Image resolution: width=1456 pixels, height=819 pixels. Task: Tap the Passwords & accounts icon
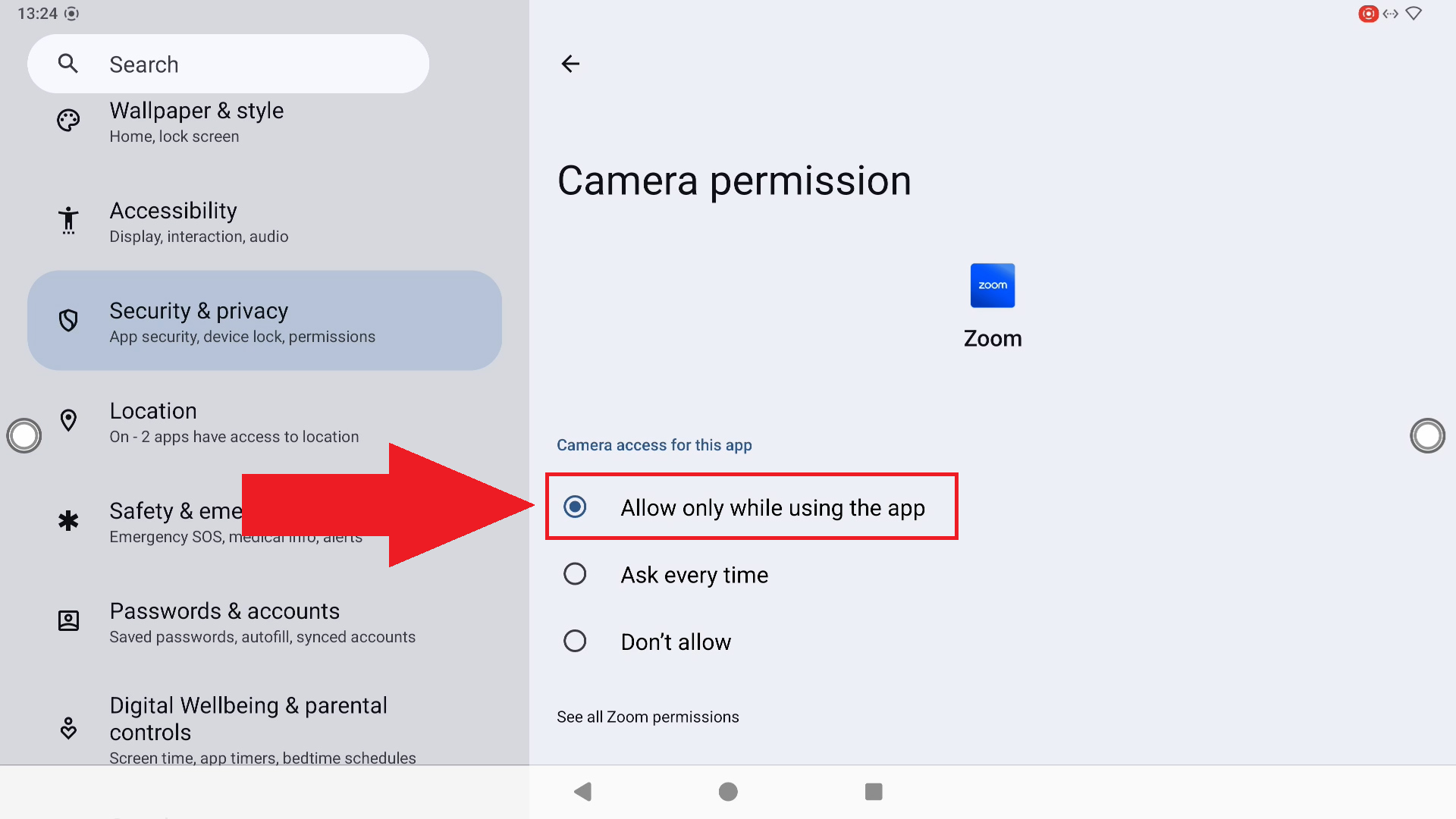click(x=68, y=621)
